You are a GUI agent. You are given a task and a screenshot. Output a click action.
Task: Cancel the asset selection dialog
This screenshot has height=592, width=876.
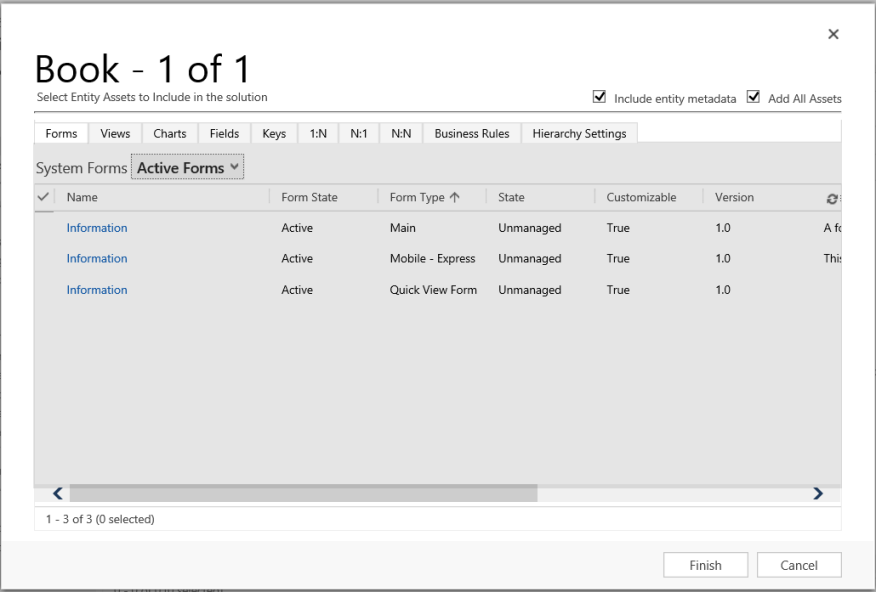point(799,564)
